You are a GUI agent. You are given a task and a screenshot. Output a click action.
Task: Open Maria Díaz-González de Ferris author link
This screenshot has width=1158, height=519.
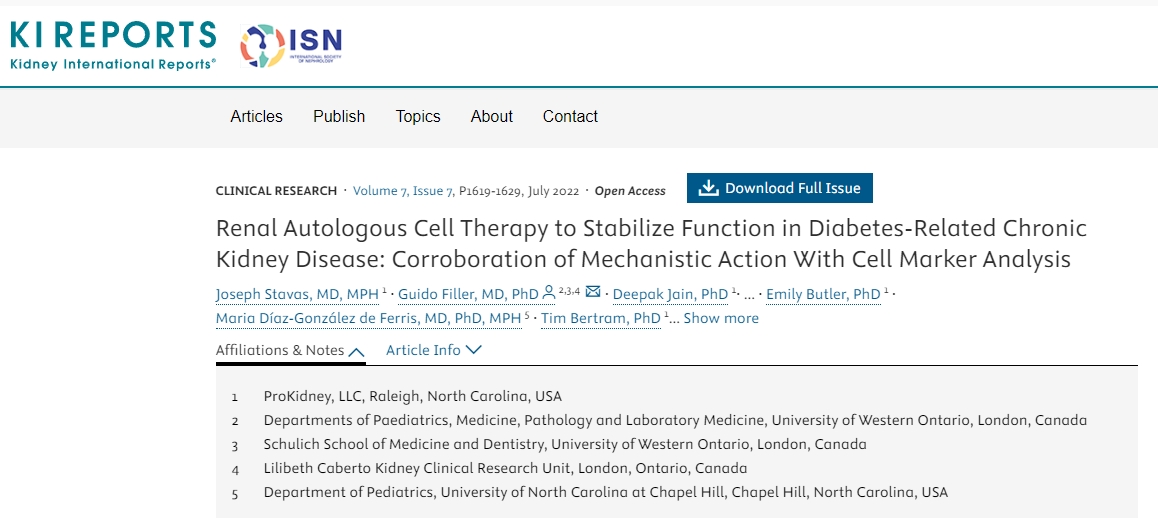368,318
